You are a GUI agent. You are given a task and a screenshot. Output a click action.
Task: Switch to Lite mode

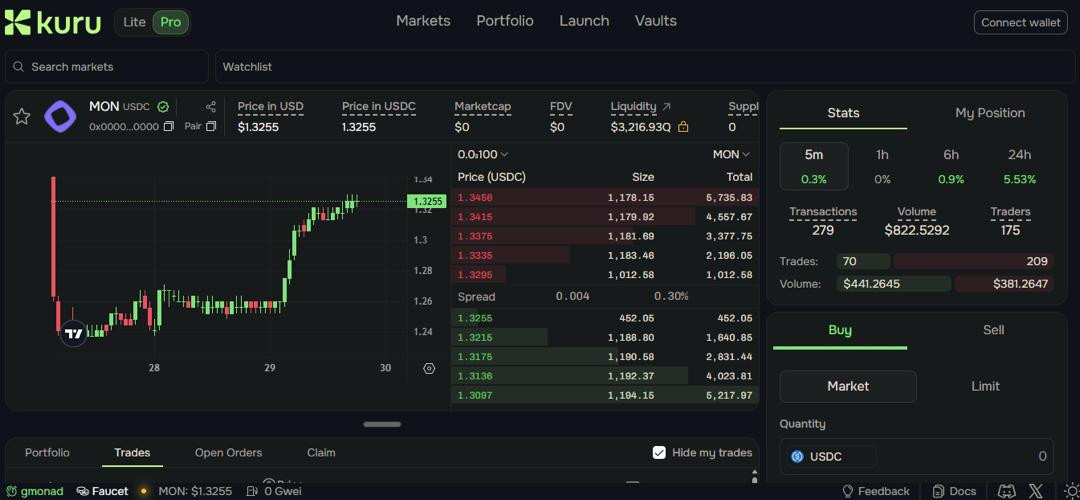point(134,22)
